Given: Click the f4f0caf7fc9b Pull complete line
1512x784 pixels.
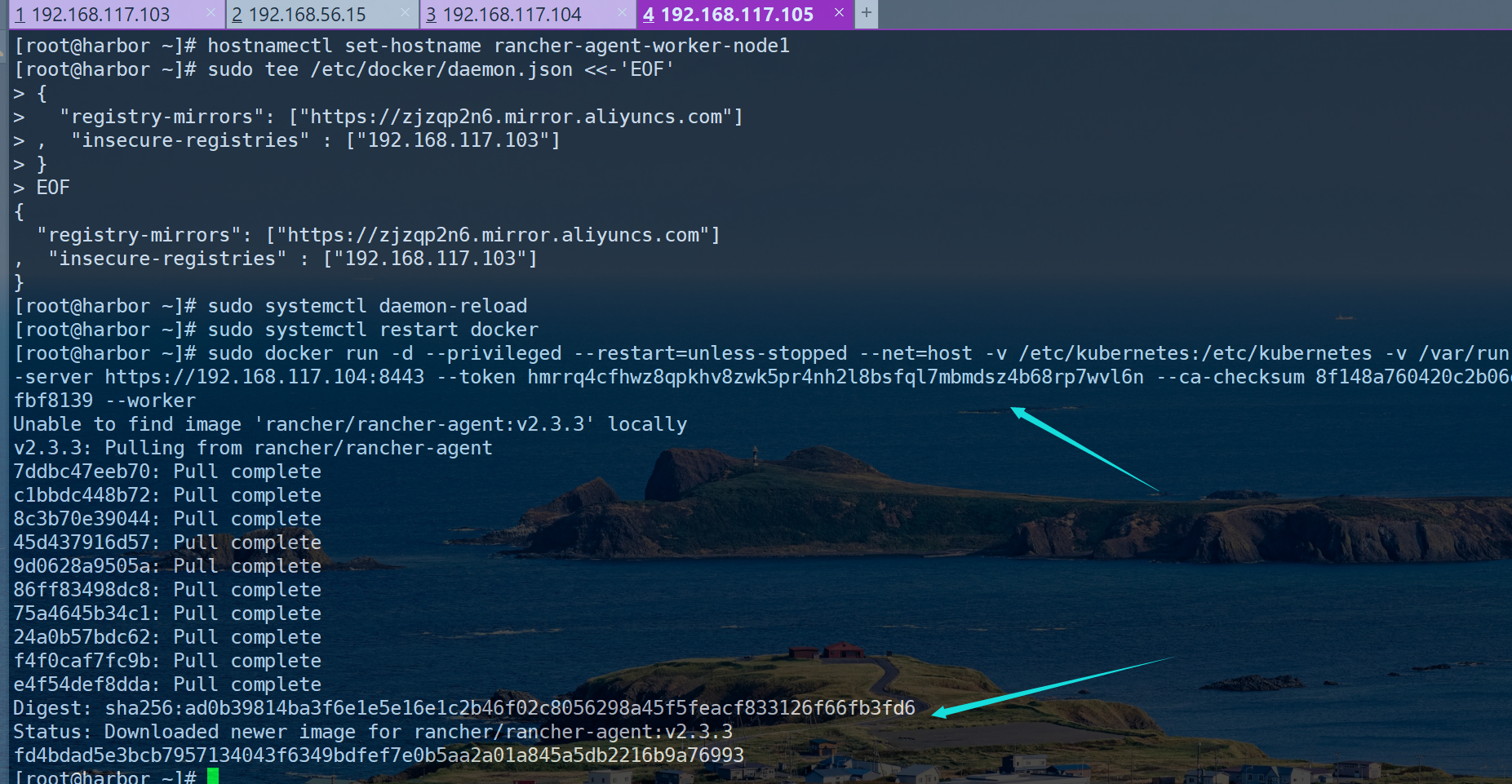Looking at the screenshot, I should (167, 661).
